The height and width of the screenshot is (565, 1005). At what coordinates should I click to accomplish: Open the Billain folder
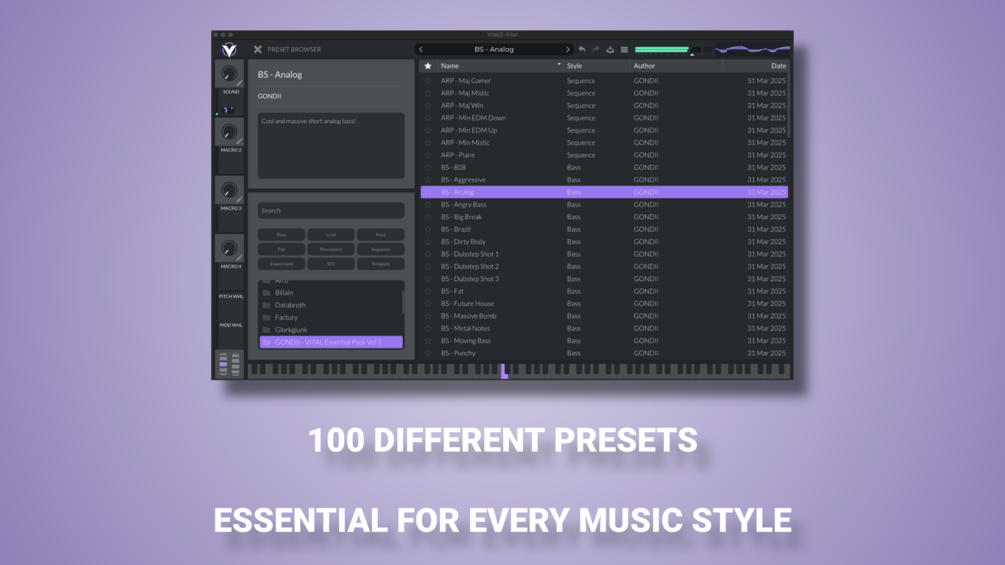[x=331, y=293]
